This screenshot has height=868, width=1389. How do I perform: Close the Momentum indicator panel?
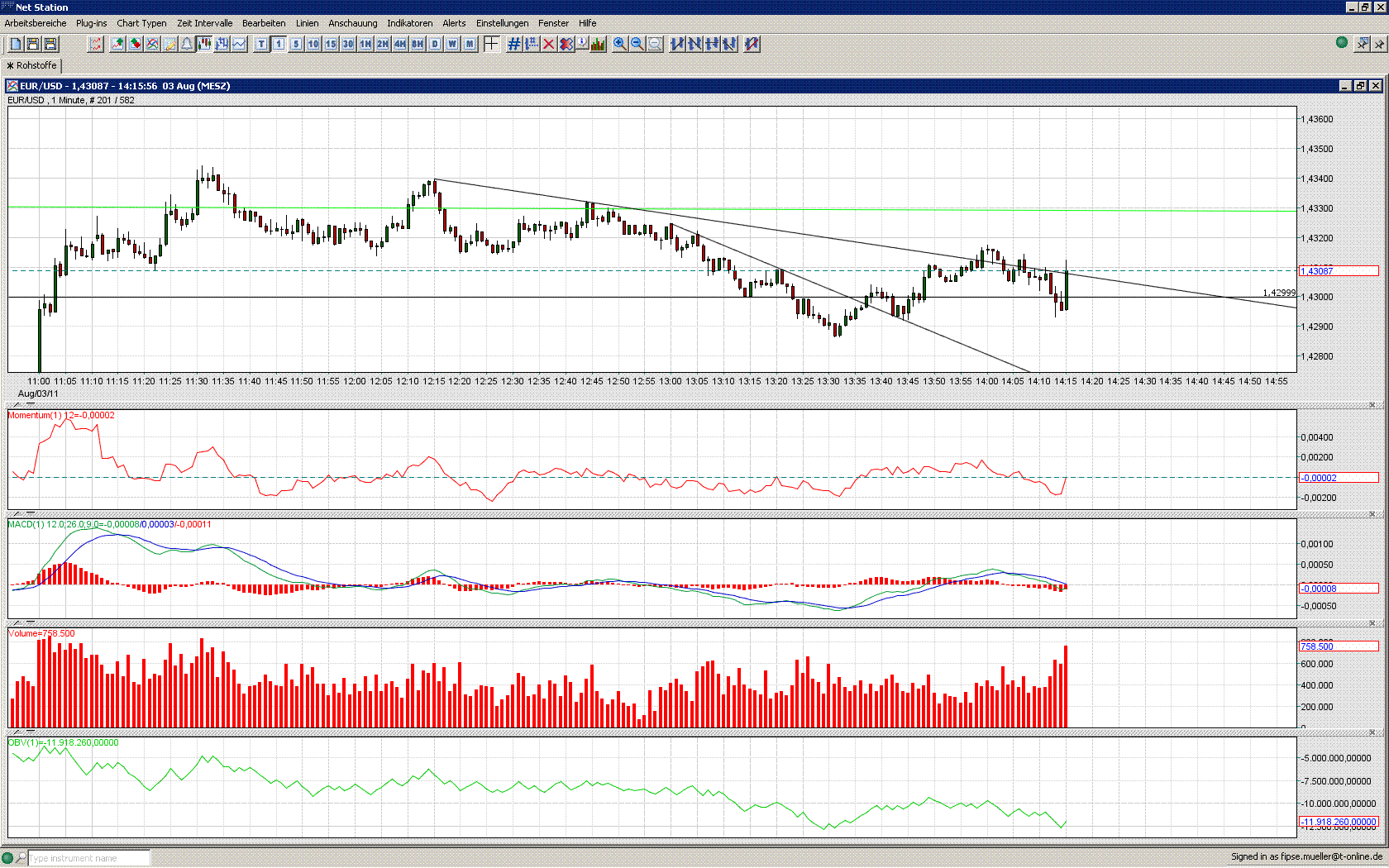pyautogui.click(x=1372, y=405)
